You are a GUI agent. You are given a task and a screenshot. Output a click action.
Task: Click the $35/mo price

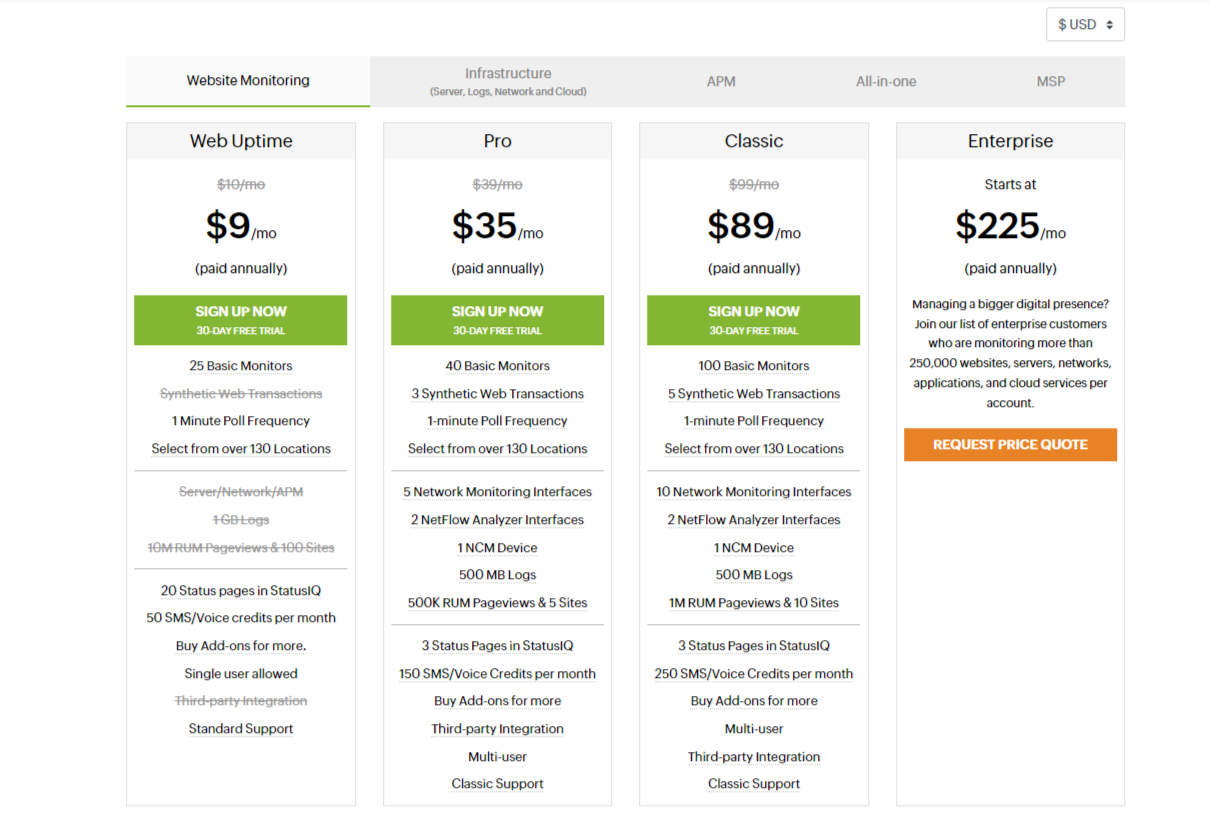[497, 226]
